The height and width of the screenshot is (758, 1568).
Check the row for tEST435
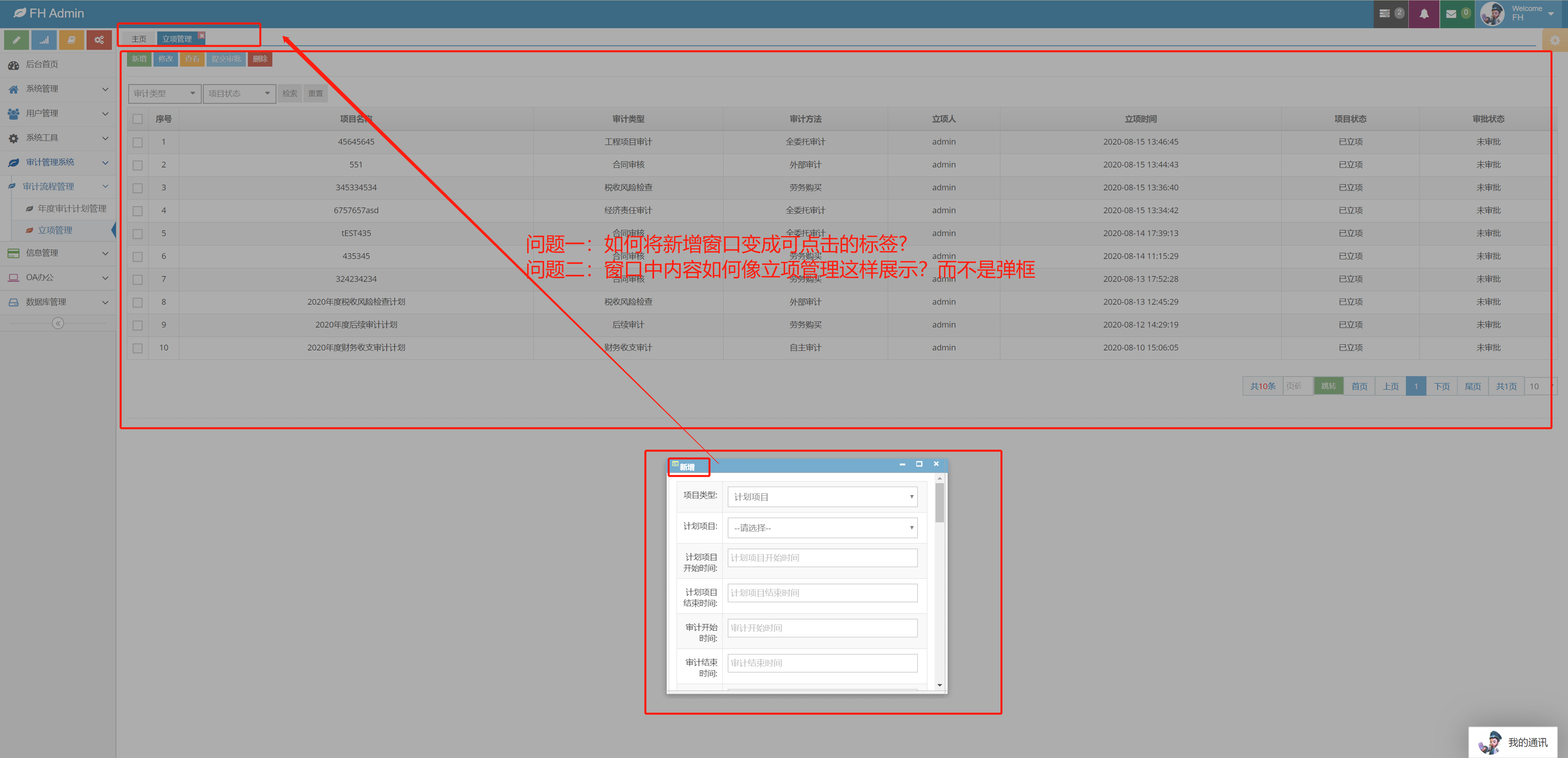pyautogui.click(x=138, y=234)
